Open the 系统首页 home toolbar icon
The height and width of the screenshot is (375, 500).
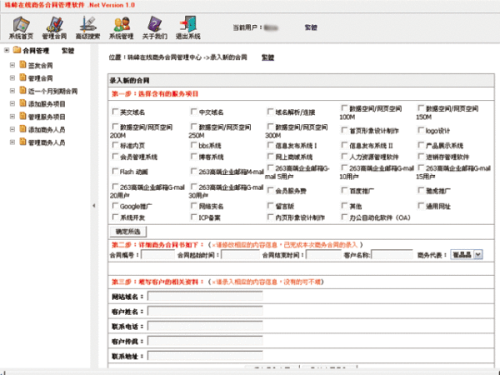point(21,25)
